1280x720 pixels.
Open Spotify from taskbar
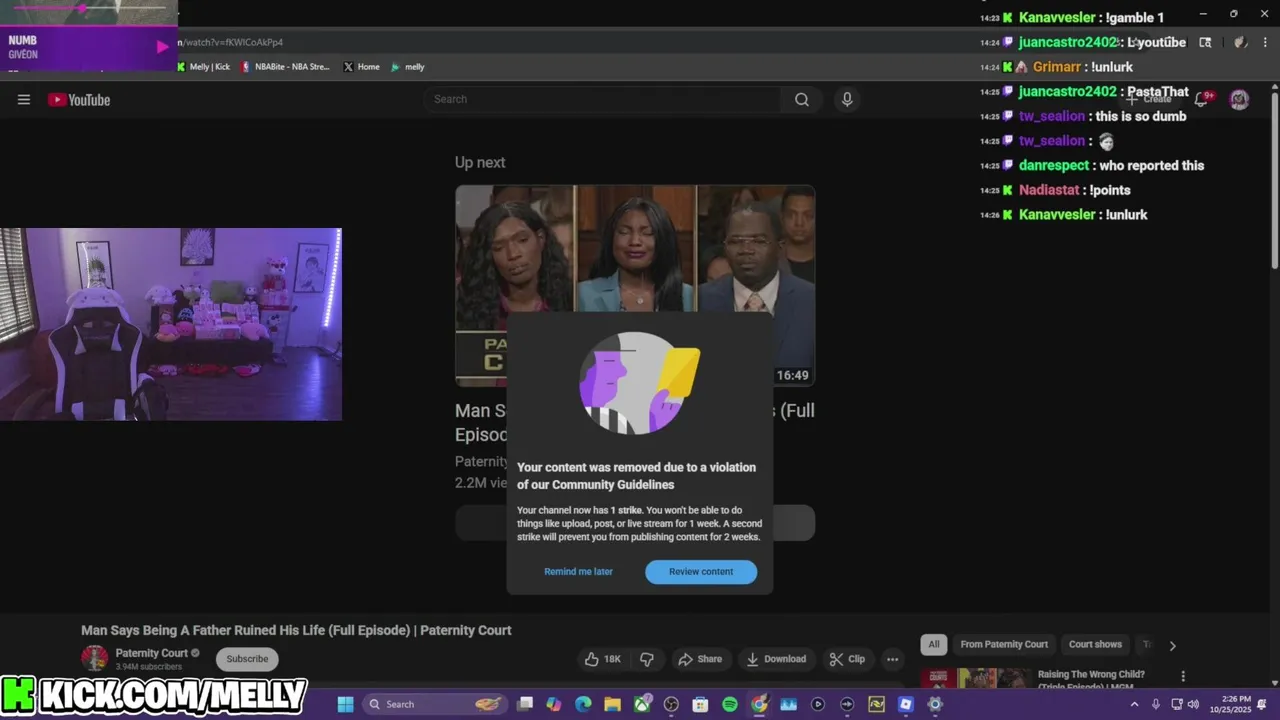coord(730,704)
